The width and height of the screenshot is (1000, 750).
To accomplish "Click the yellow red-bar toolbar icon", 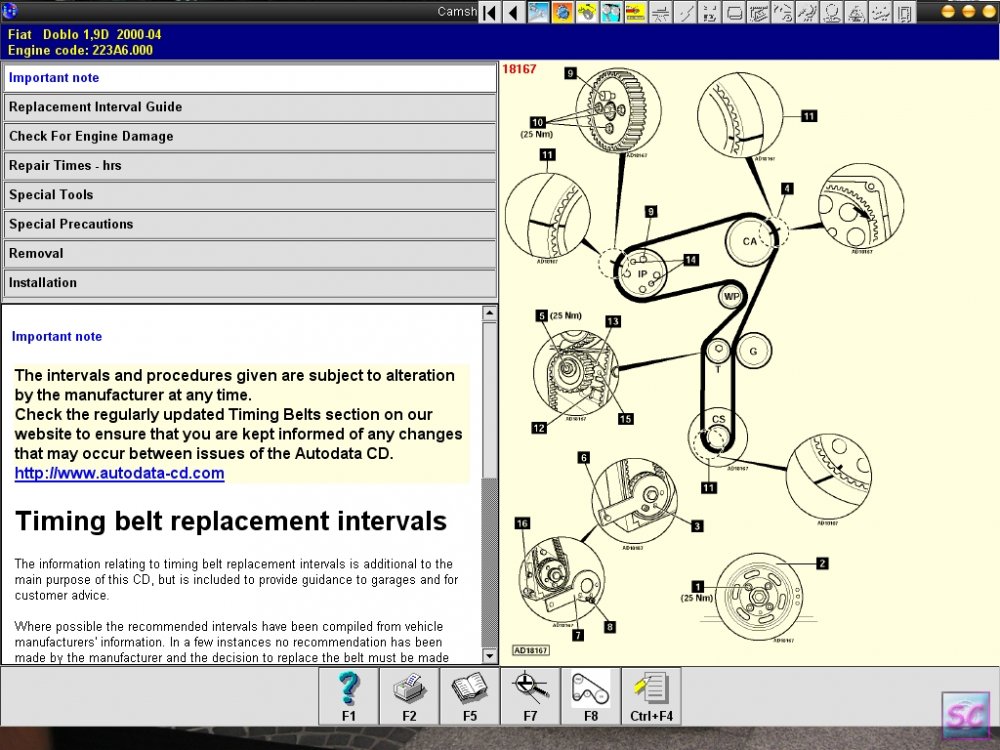I will coord(635,12).
